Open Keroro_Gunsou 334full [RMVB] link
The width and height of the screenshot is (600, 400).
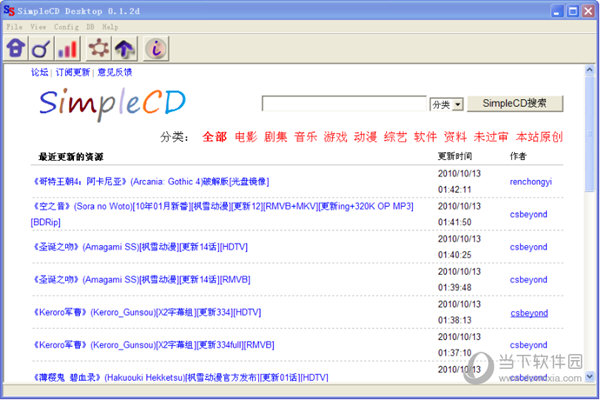click(153, 345)
